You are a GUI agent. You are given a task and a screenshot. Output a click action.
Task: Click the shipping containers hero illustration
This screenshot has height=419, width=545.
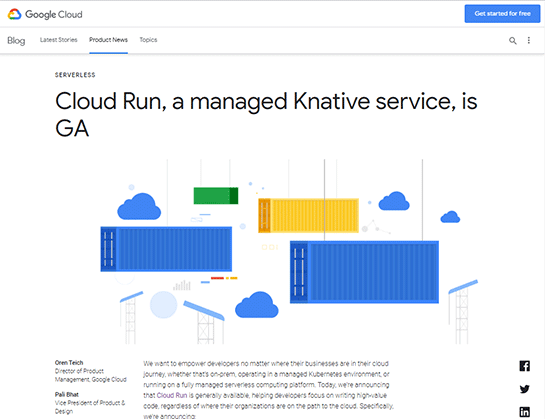pyautogui.click(x=289, y=252)
